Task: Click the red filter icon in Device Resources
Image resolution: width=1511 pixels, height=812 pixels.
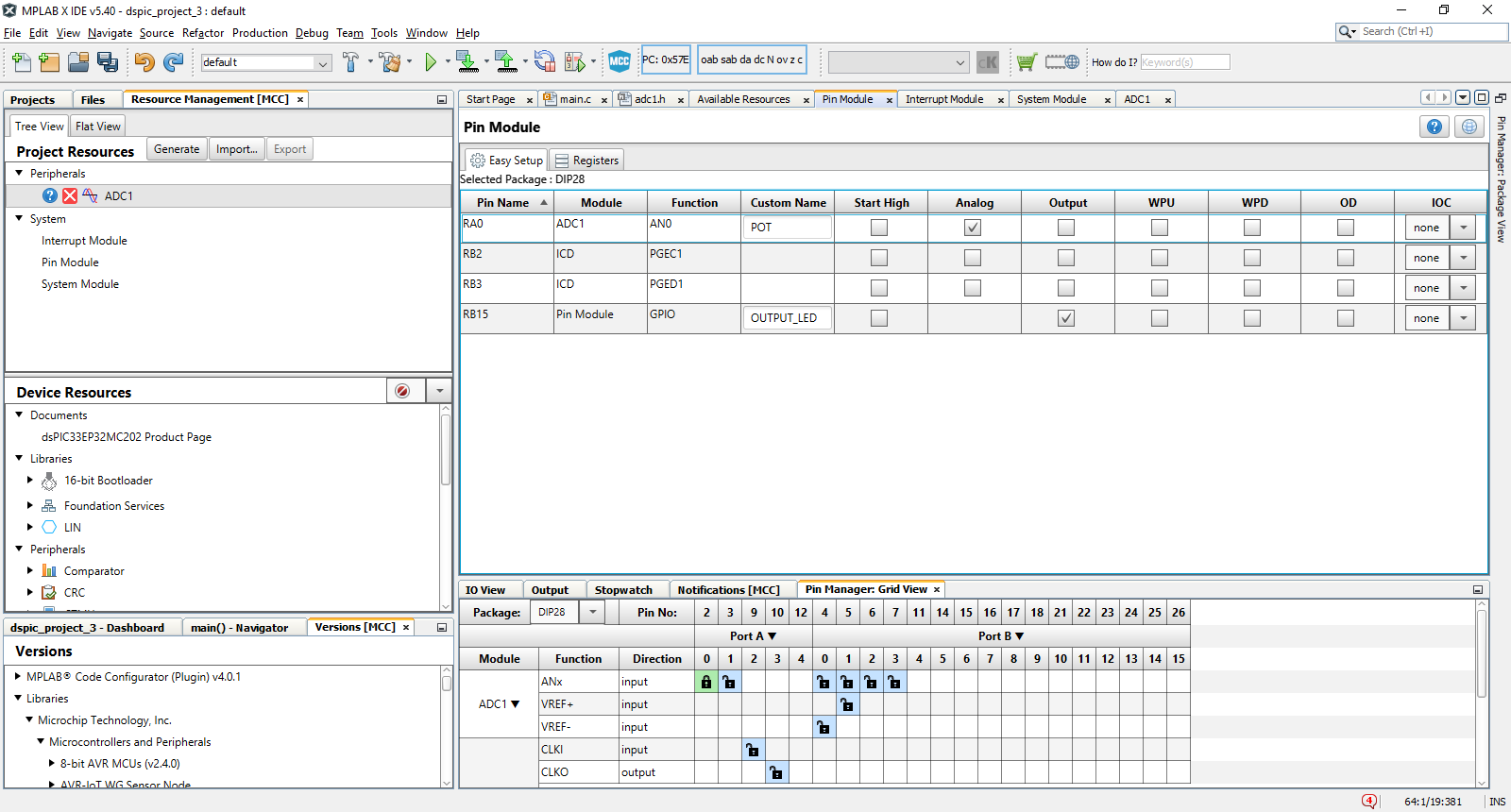Action: click(402, 391)
